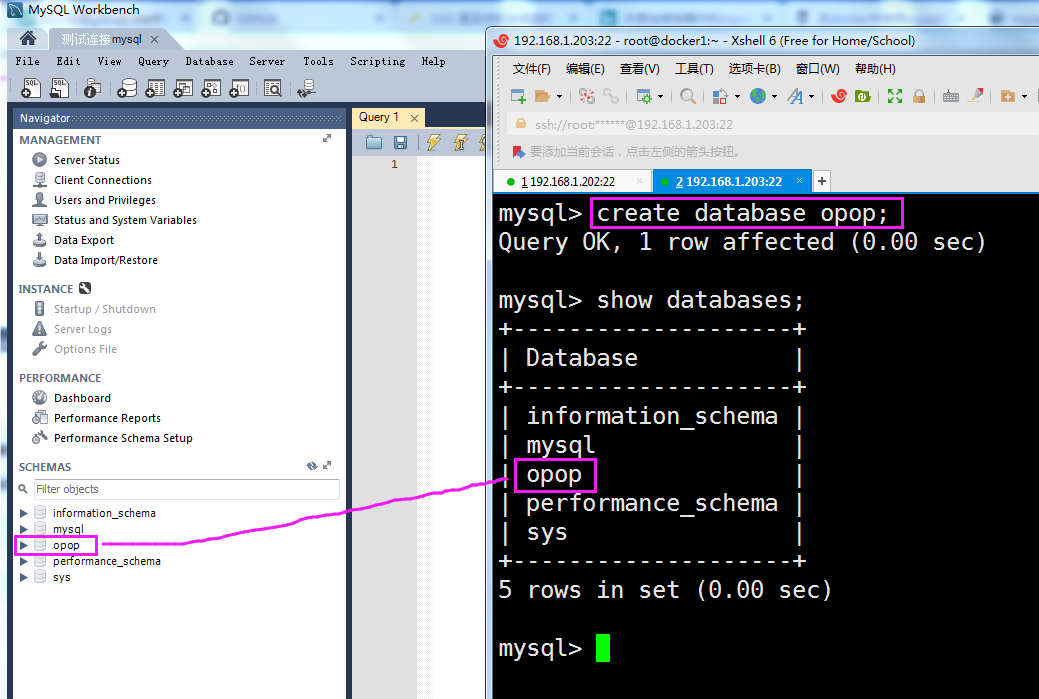Viewport: 1039px width, 699px height.
Task: Refresh the SCHEMAS list
Action: (x=311, y=466)
